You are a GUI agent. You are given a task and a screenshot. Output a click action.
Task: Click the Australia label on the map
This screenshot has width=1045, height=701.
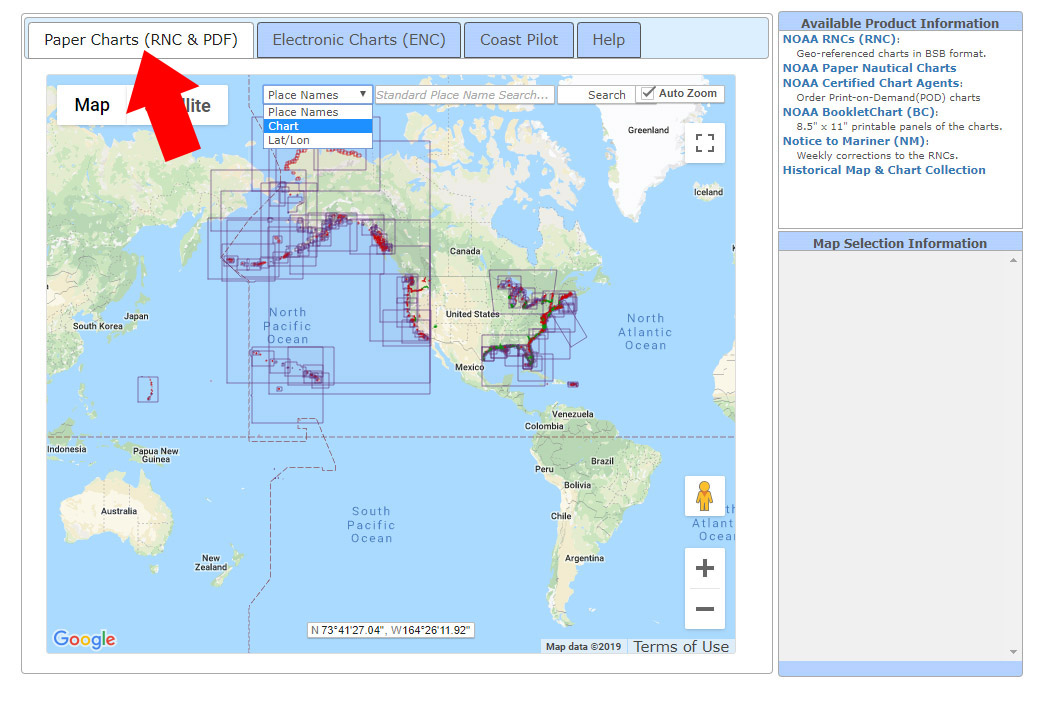click(119, 511)
